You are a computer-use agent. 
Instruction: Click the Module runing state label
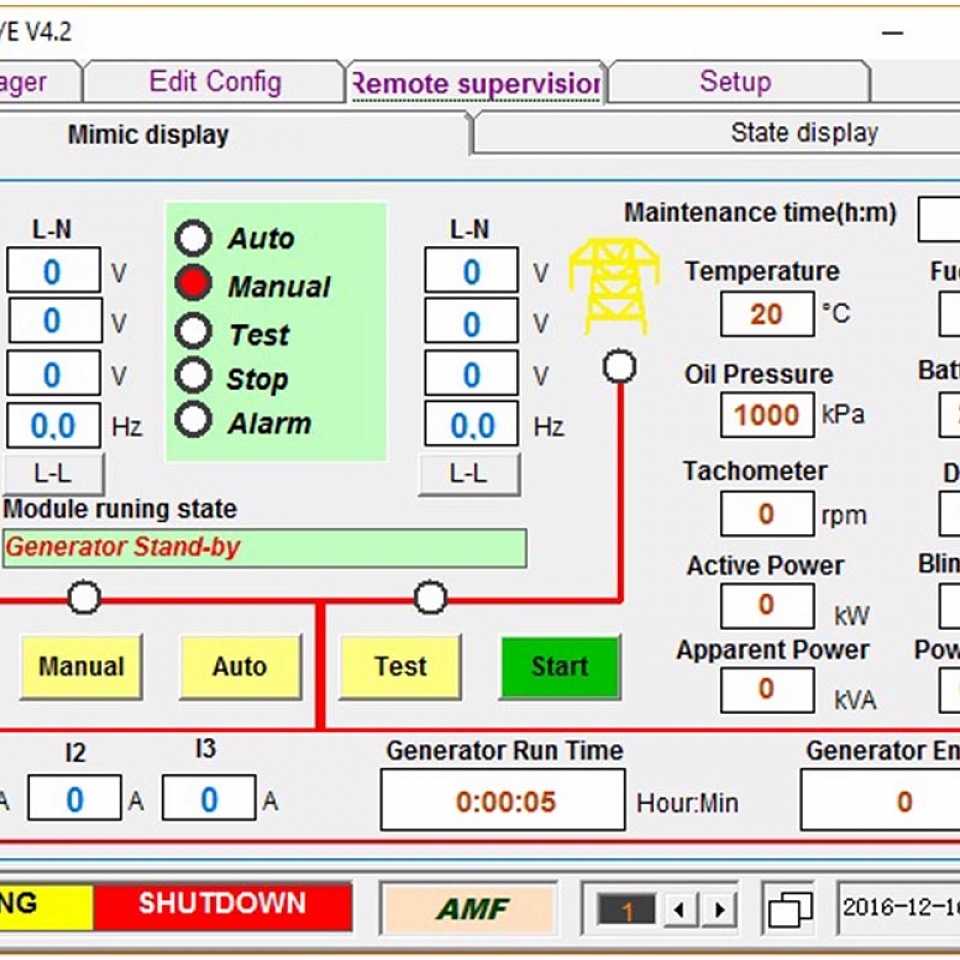[x=120, y=509]
